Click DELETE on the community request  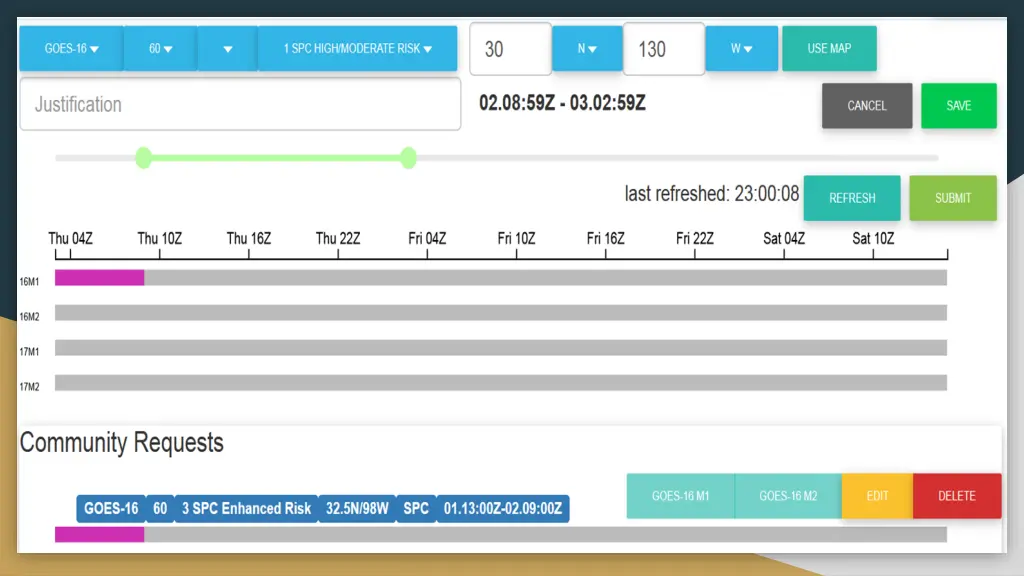tap(957, 496)
